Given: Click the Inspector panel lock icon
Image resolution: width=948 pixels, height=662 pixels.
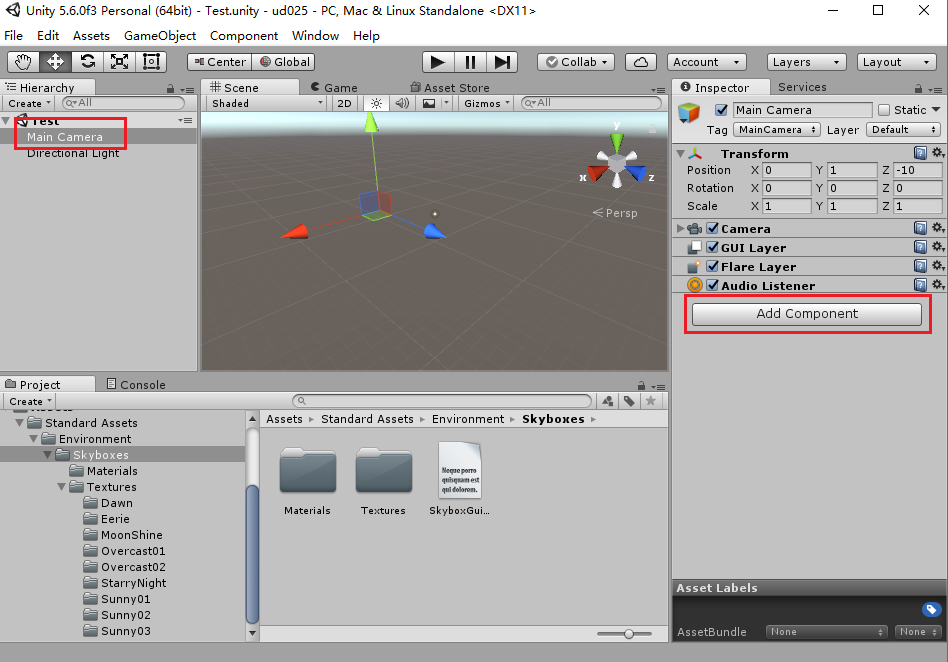Looking at the screenshot, I should tap(918, 89).
